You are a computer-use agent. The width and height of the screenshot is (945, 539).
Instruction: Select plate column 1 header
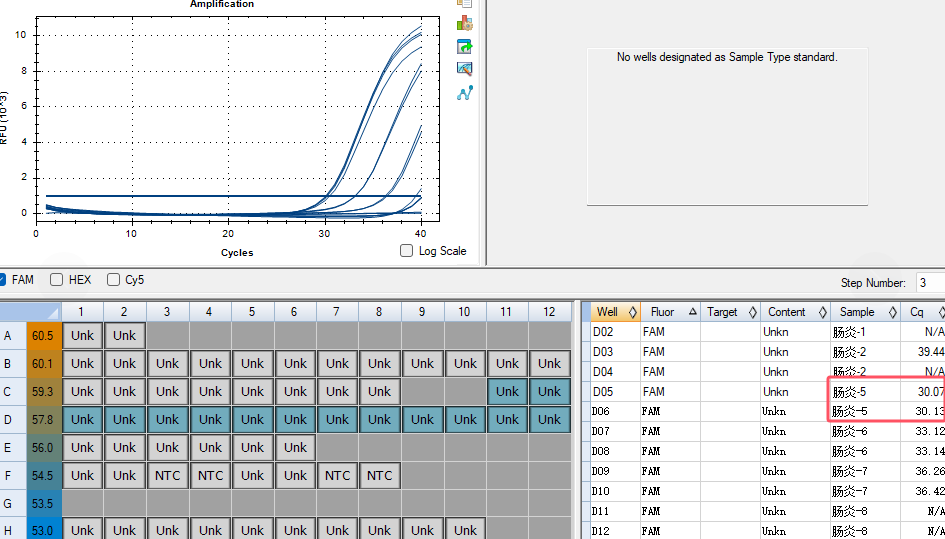(82, 312)
